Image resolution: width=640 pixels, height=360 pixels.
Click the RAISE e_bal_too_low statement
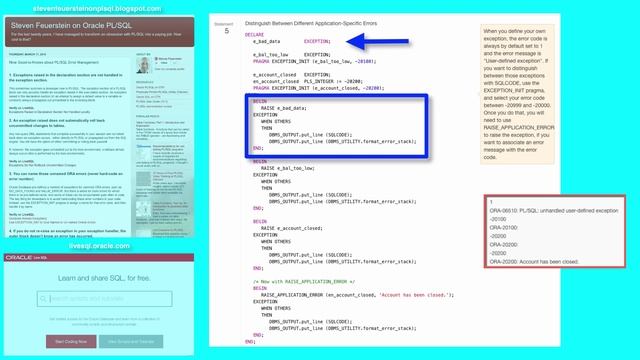[288, 168]
